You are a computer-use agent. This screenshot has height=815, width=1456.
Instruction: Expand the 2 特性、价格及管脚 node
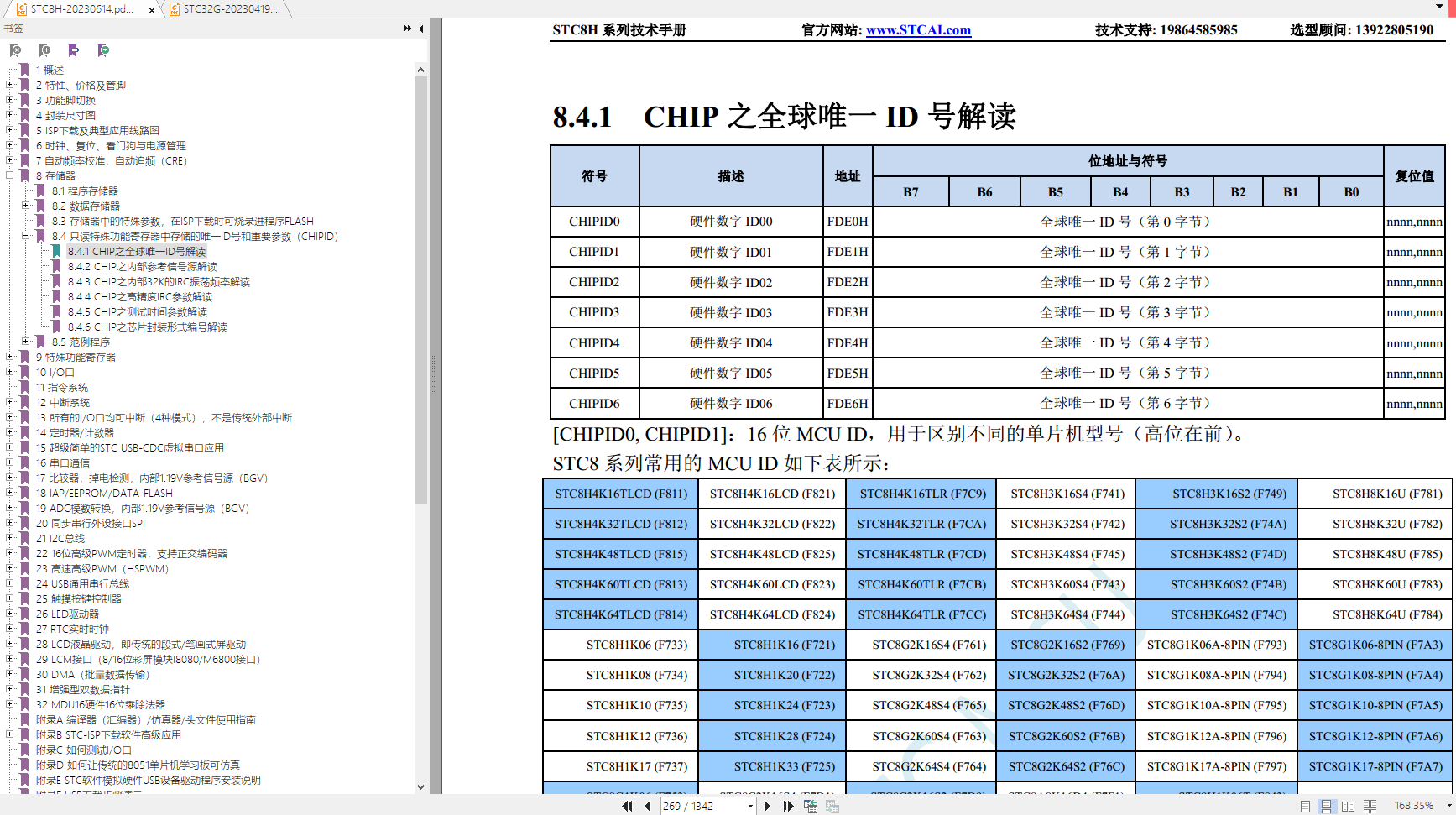[x=10, y=85]
